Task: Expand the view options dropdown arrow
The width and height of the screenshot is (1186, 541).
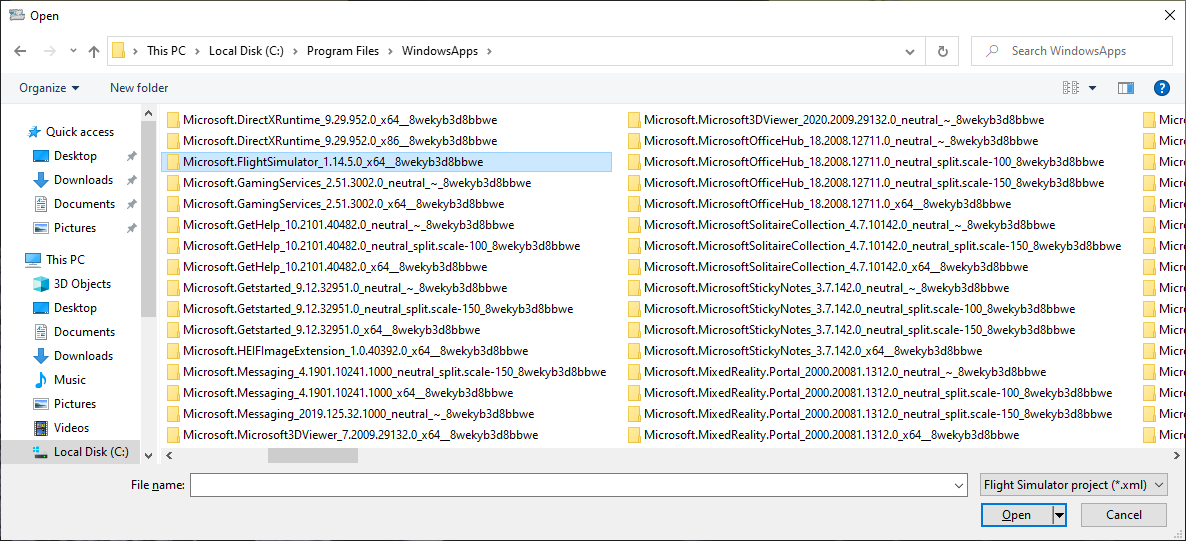Action: coord(1092,88)
